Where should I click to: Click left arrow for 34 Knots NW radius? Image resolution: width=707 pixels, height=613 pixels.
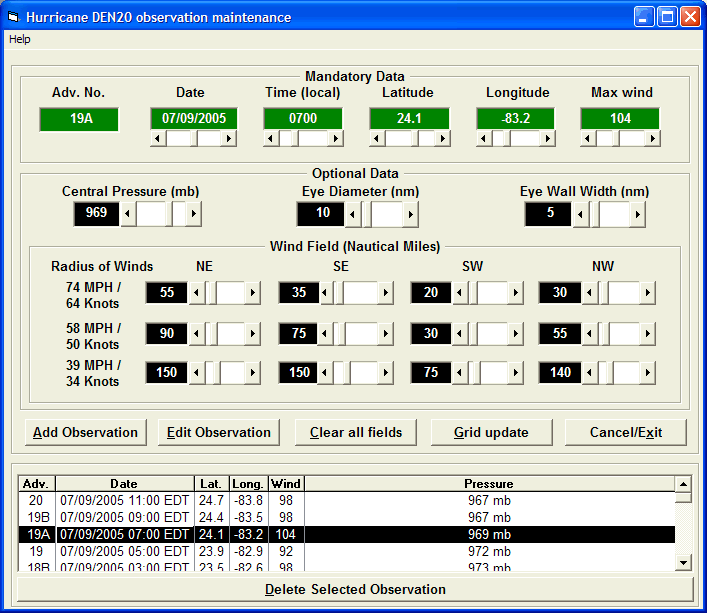tap(591, 372)
